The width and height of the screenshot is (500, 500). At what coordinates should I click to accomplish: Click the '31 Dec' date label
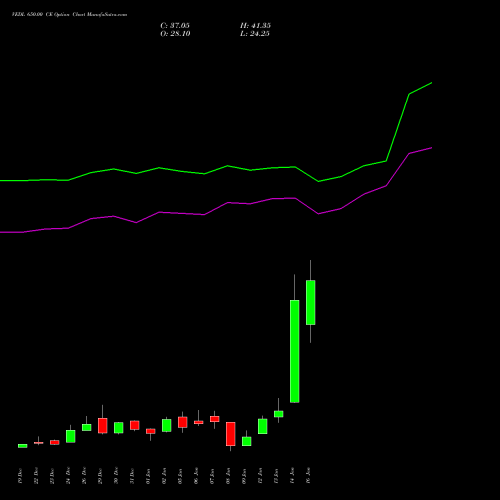click(x=132, y=476)
